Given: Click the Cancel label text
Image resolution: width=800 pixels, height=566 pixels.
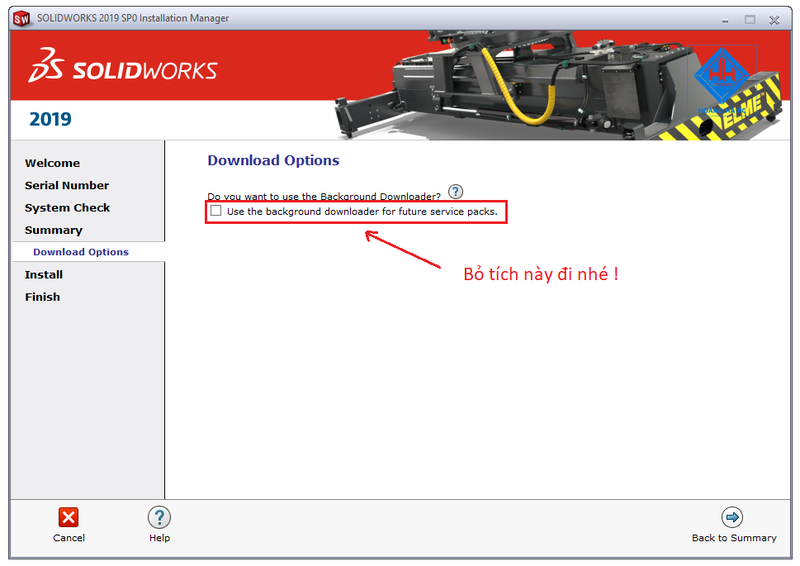Looking at the screenshot, I should point(69,538).
